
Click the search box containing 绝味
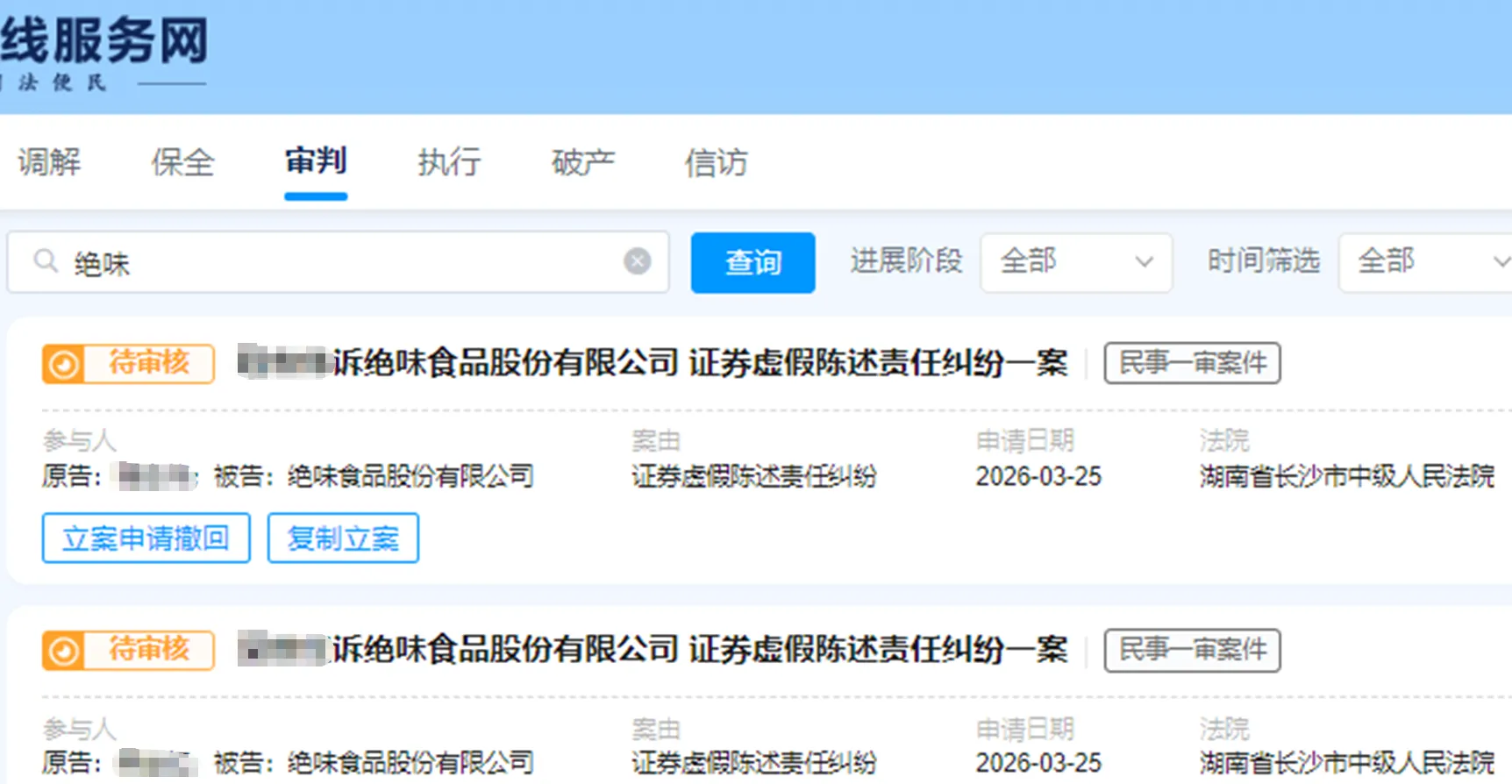[339, 262]
